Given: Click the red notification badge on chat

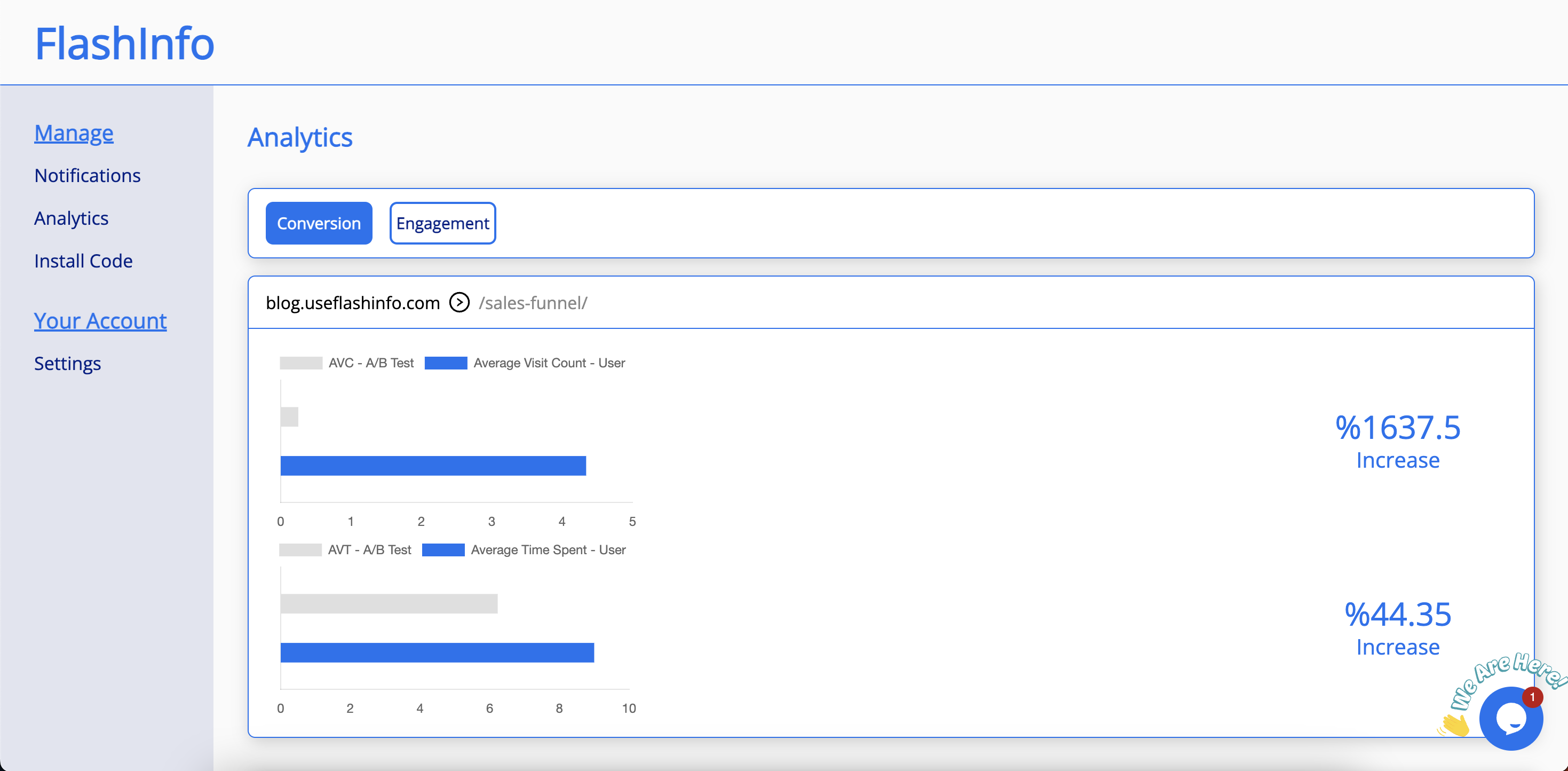Looking at the screenshot, I should coord(1532,697).
